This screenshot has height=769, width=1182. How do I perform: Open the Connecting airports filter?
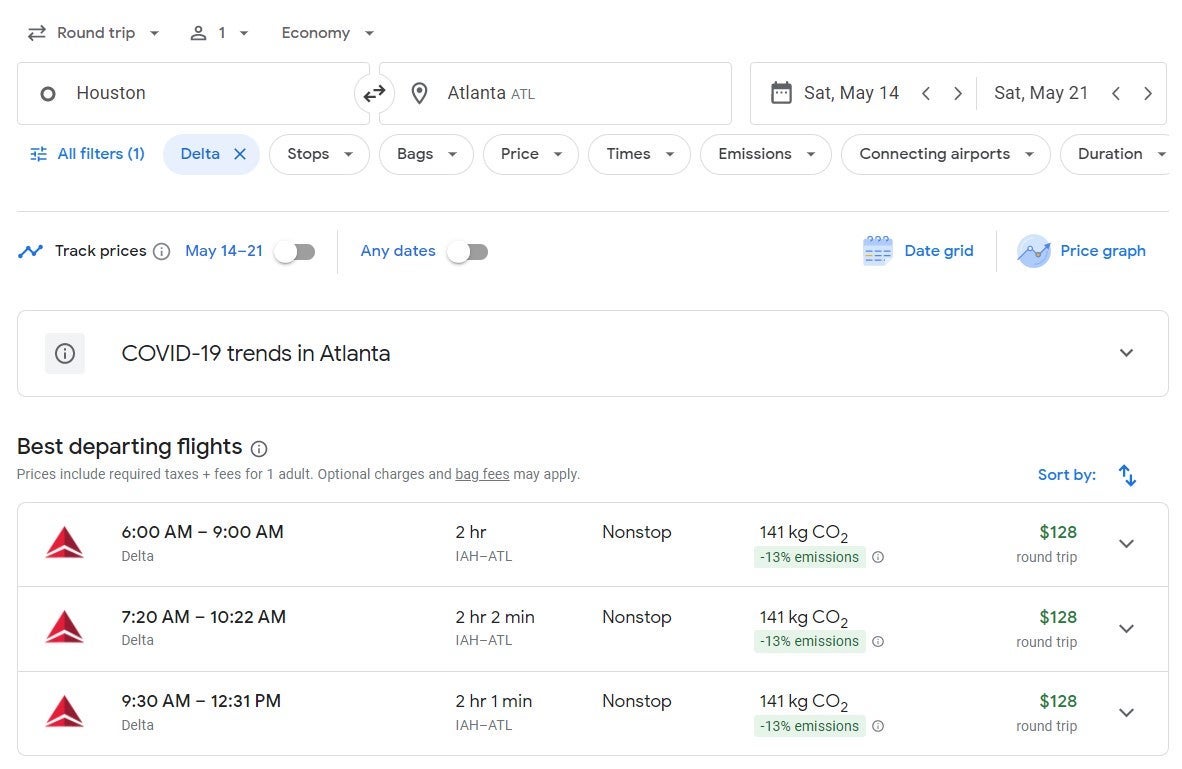click(x=945, y=154)
